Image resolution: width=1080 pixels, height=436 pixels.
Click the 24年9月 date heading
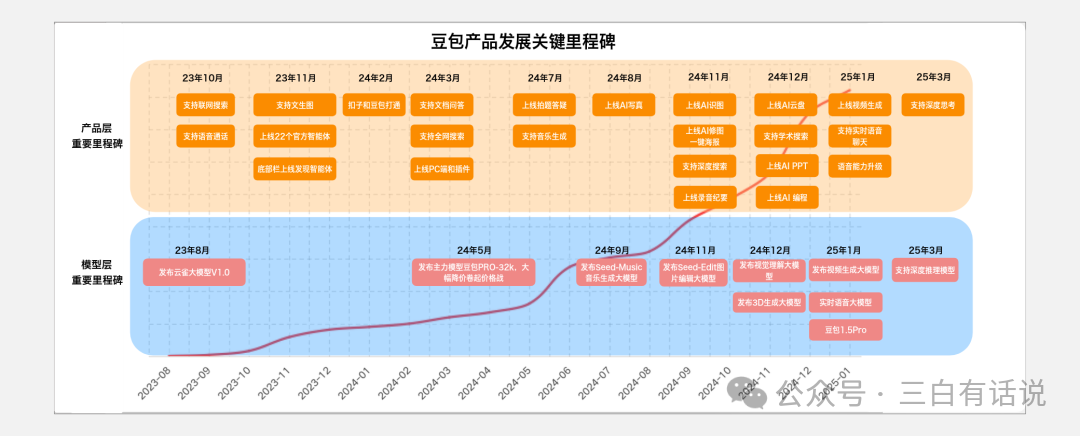pyautogui.click(x=612, y=250)
